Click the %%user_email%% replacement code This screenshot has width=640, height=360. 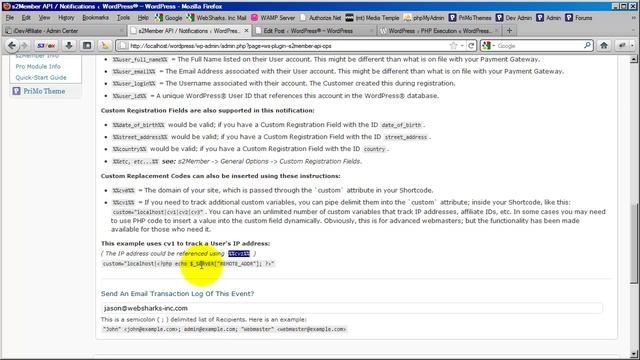(x=134, y=71)
